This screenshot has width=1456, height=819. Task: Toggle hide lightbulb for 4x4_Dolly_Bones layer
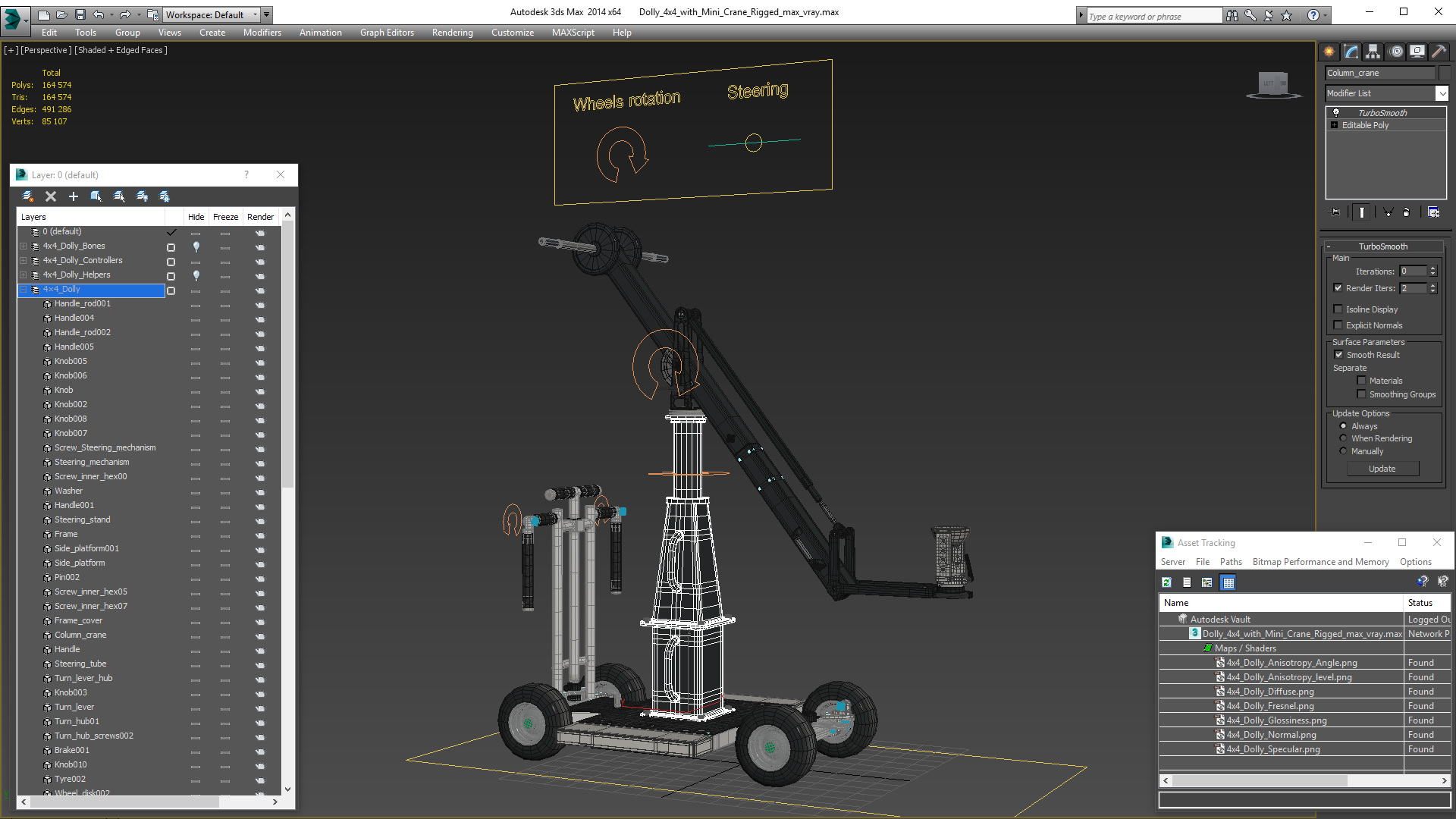pyautogui.click(x=196, y=246)
